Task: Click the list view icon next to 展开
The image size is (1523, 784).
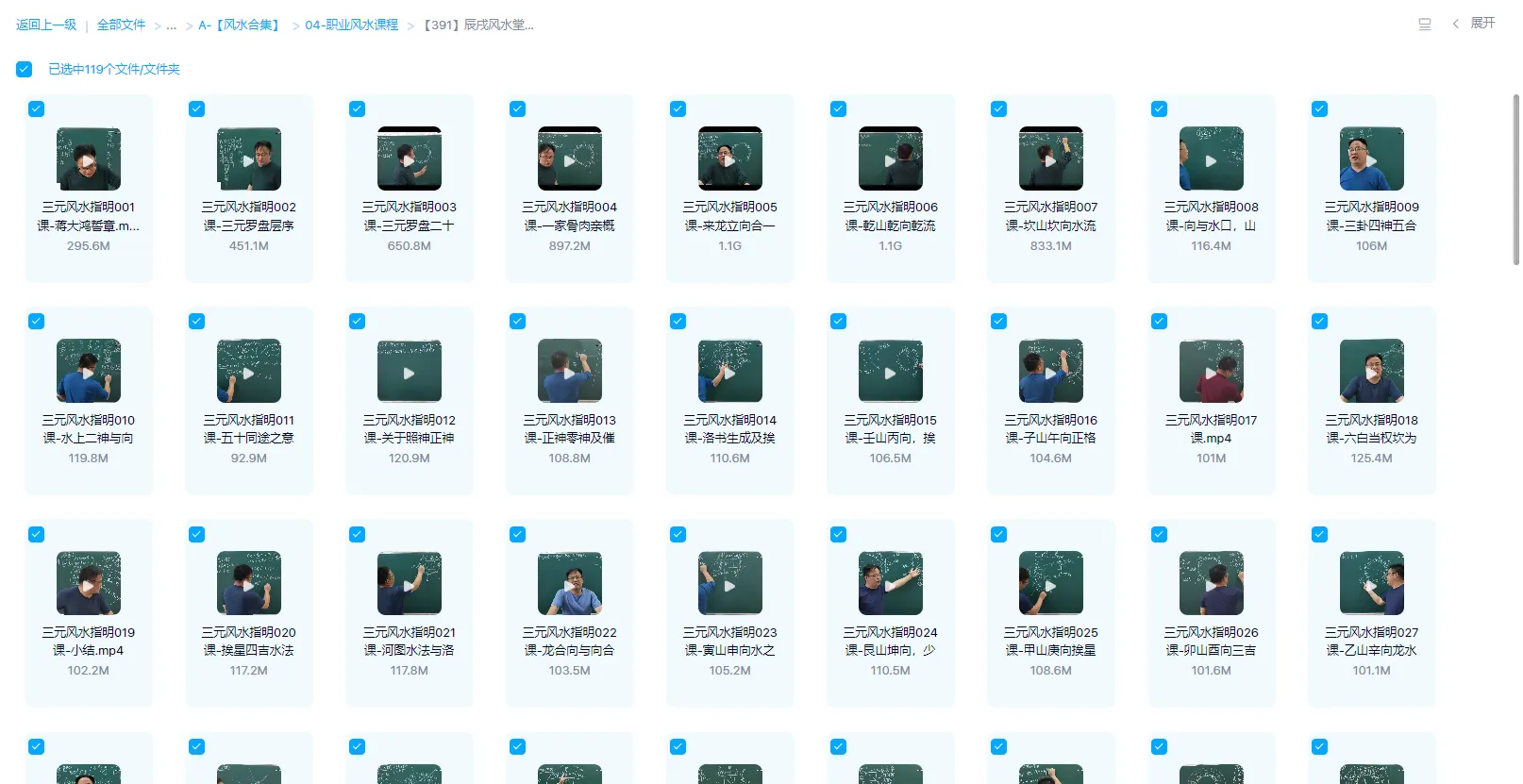Action: (x=1425, y=25)
